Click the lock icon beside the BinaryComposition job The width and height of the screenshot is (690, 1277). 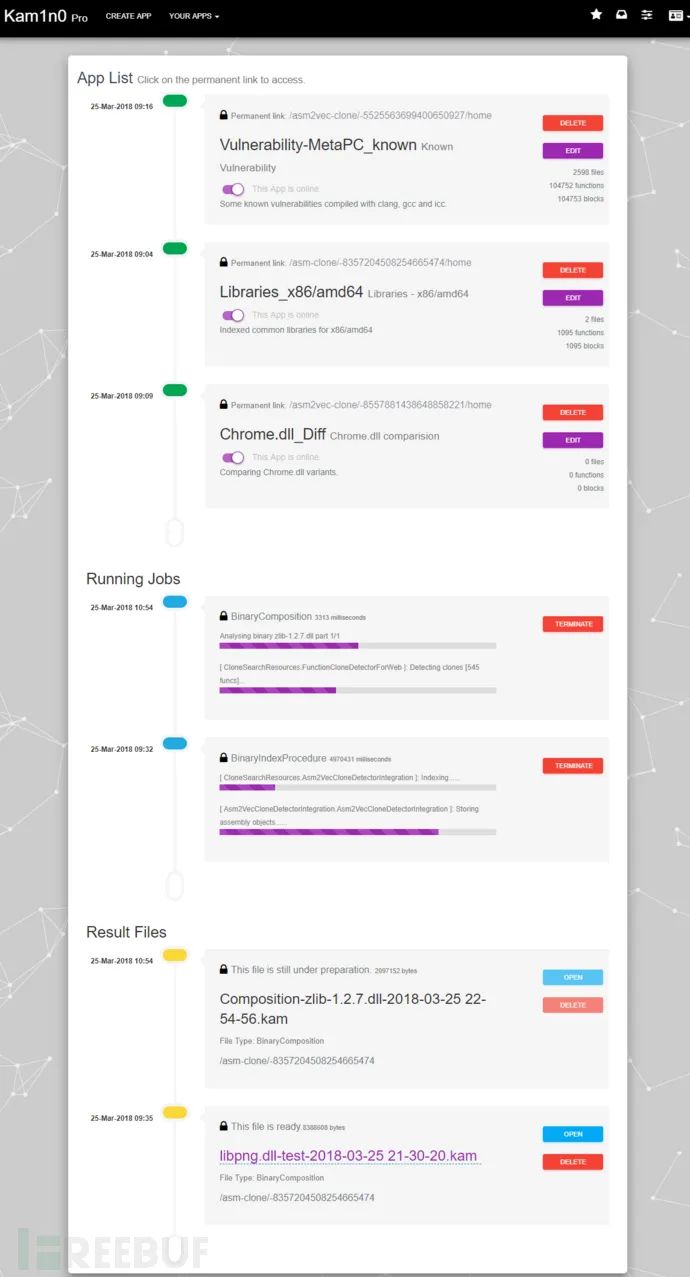pos(224,616)
